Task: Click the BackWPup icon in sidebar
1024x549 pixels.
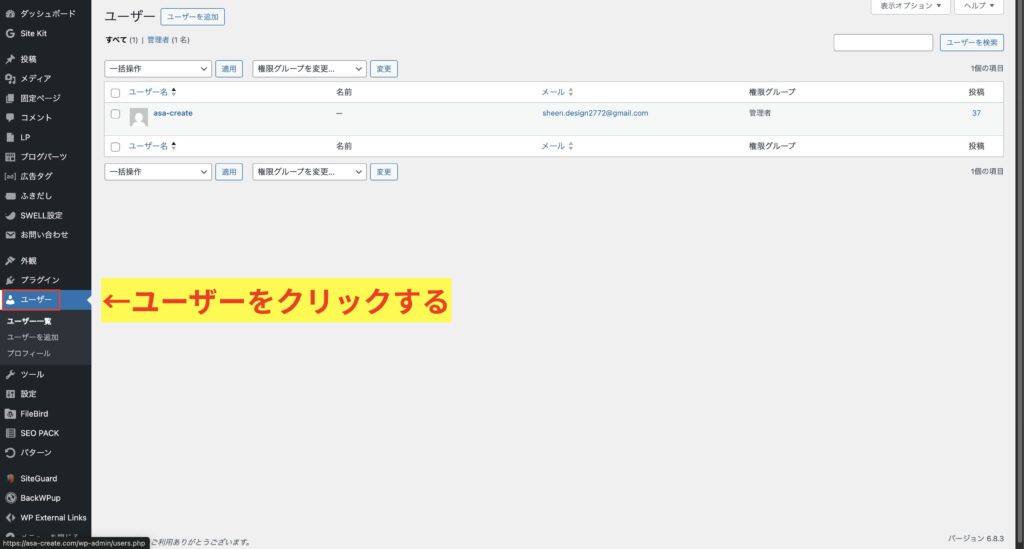Action: coord(10,497)
